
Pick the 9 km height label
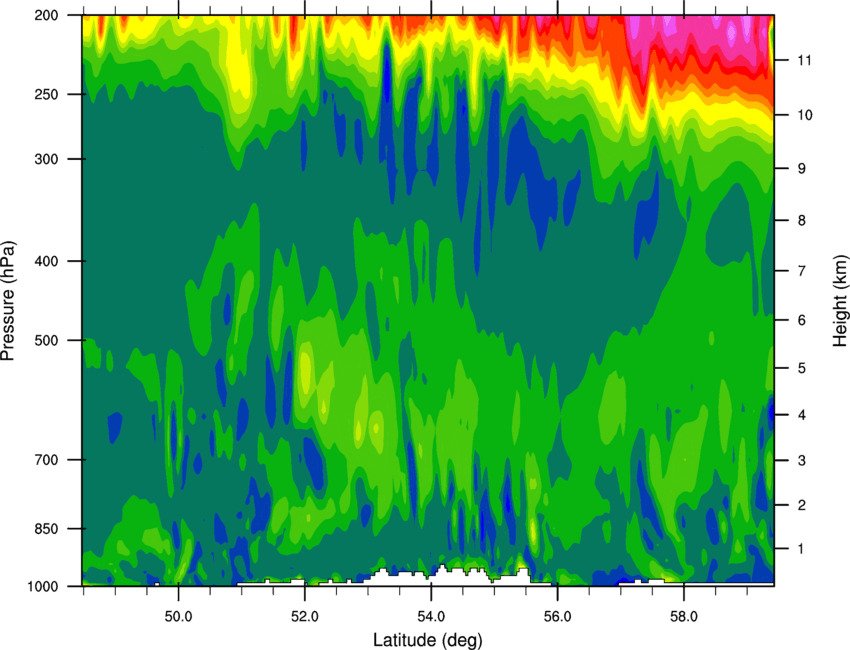click(x=802, y=169)
